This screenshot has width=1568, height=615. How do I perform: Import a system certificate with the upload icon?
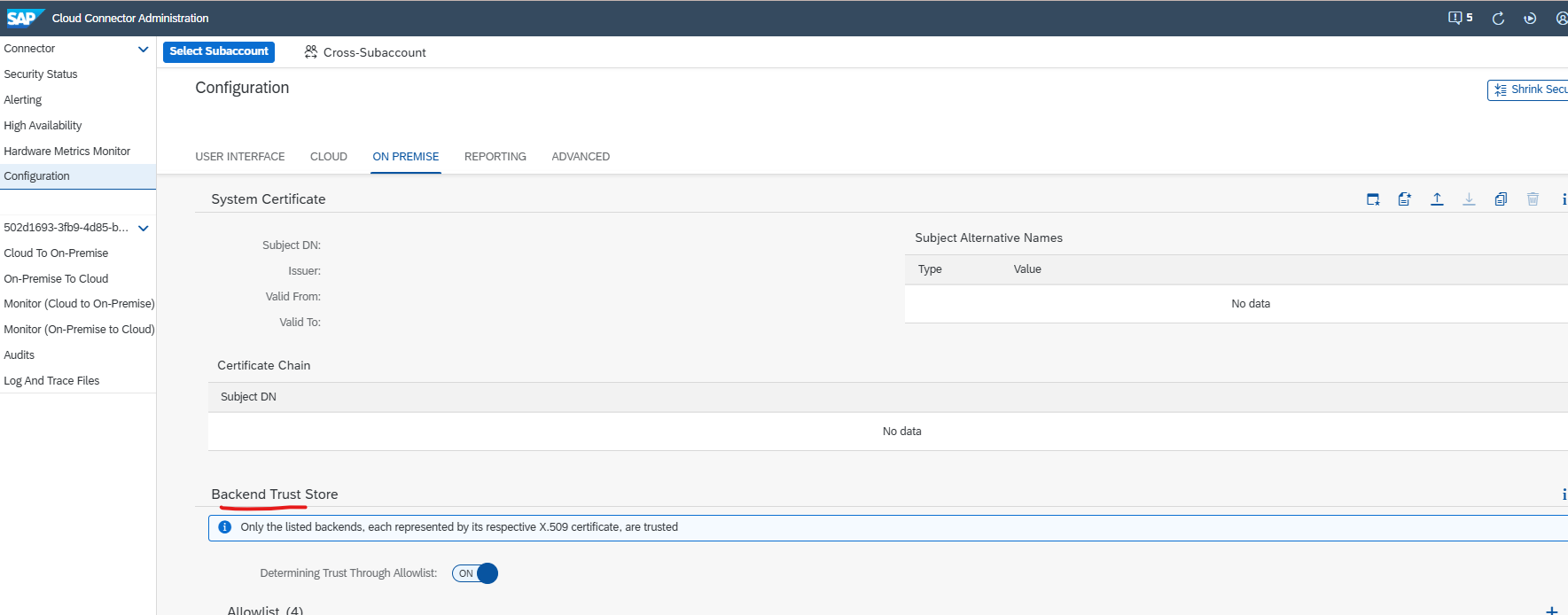(x=1437, y=199)
